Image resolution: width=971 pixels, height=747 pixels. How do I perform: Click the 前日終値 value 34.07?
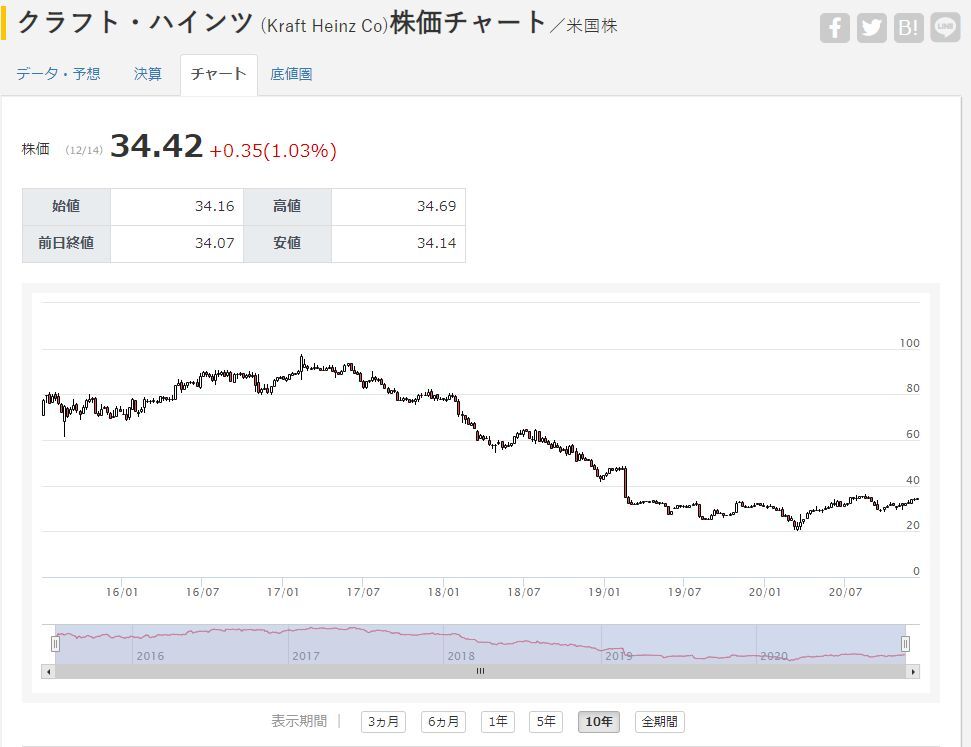(214, 243)
